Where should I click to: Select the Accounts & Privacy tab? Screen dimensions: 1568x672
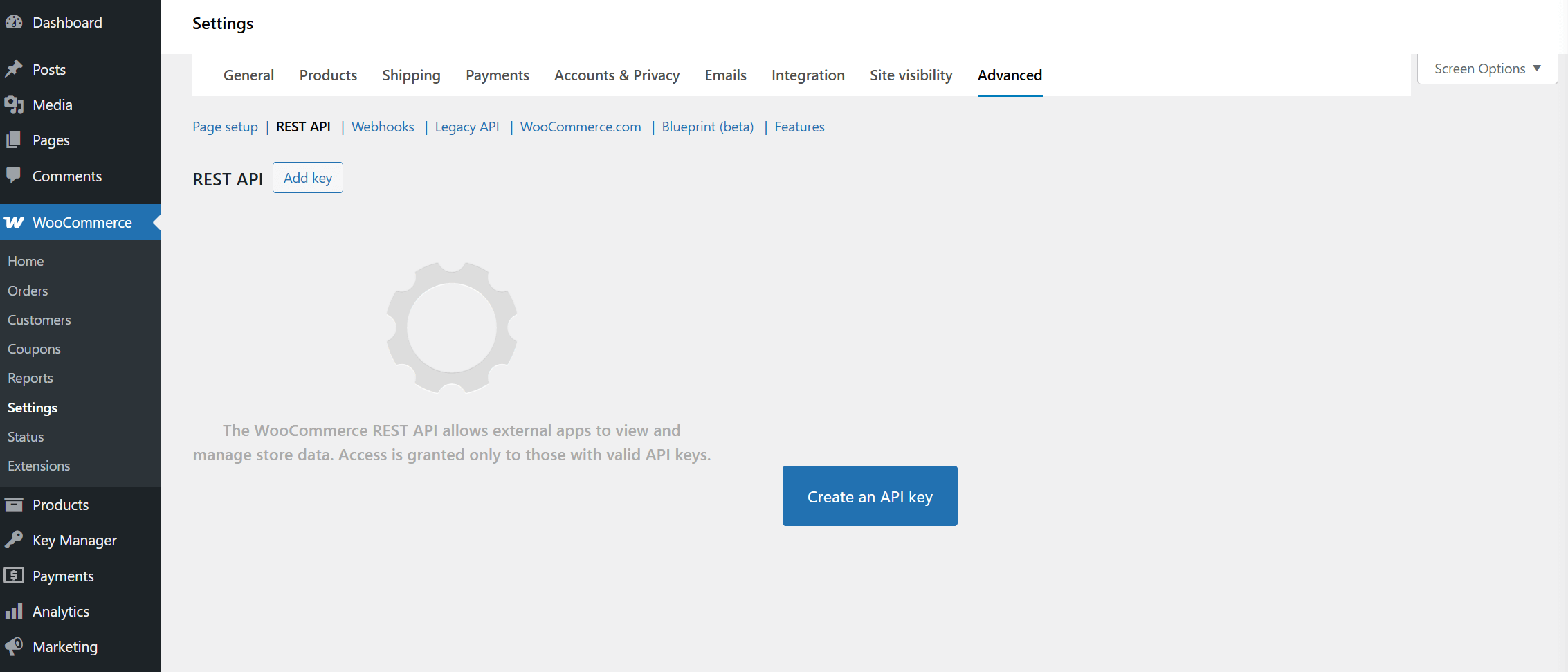(x=617, y=75)
